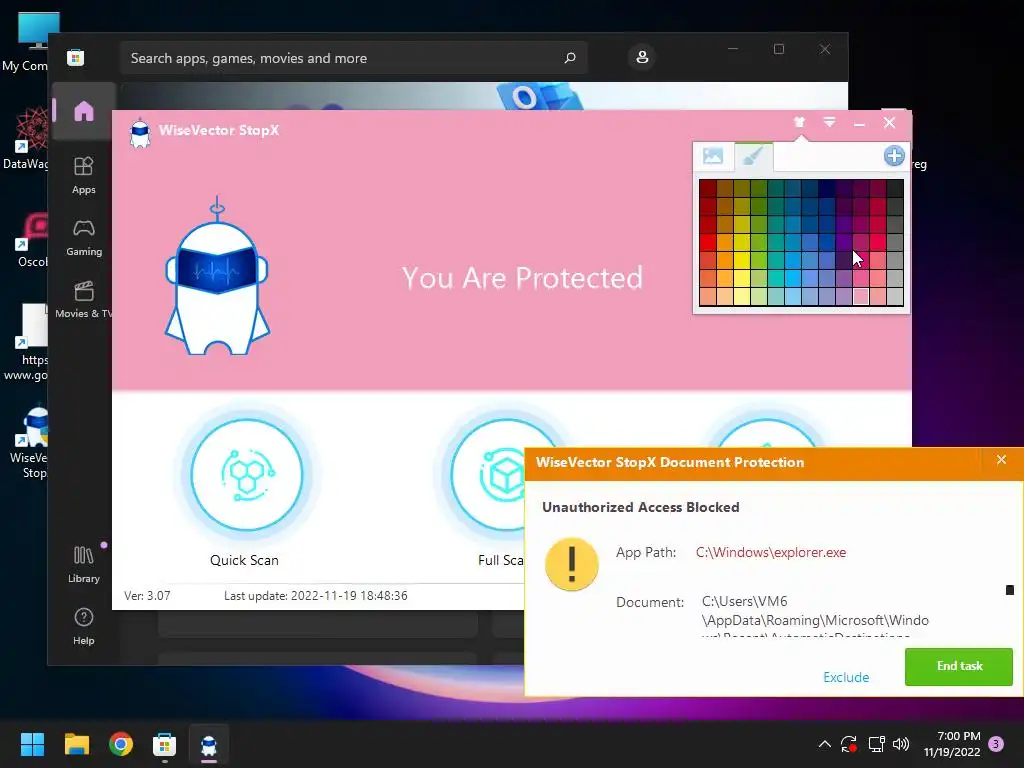Viewport: 1024px width, 768px height.
Task: Pick the lightest gray swatch in bottom corner
Action: tap(895, 296)
